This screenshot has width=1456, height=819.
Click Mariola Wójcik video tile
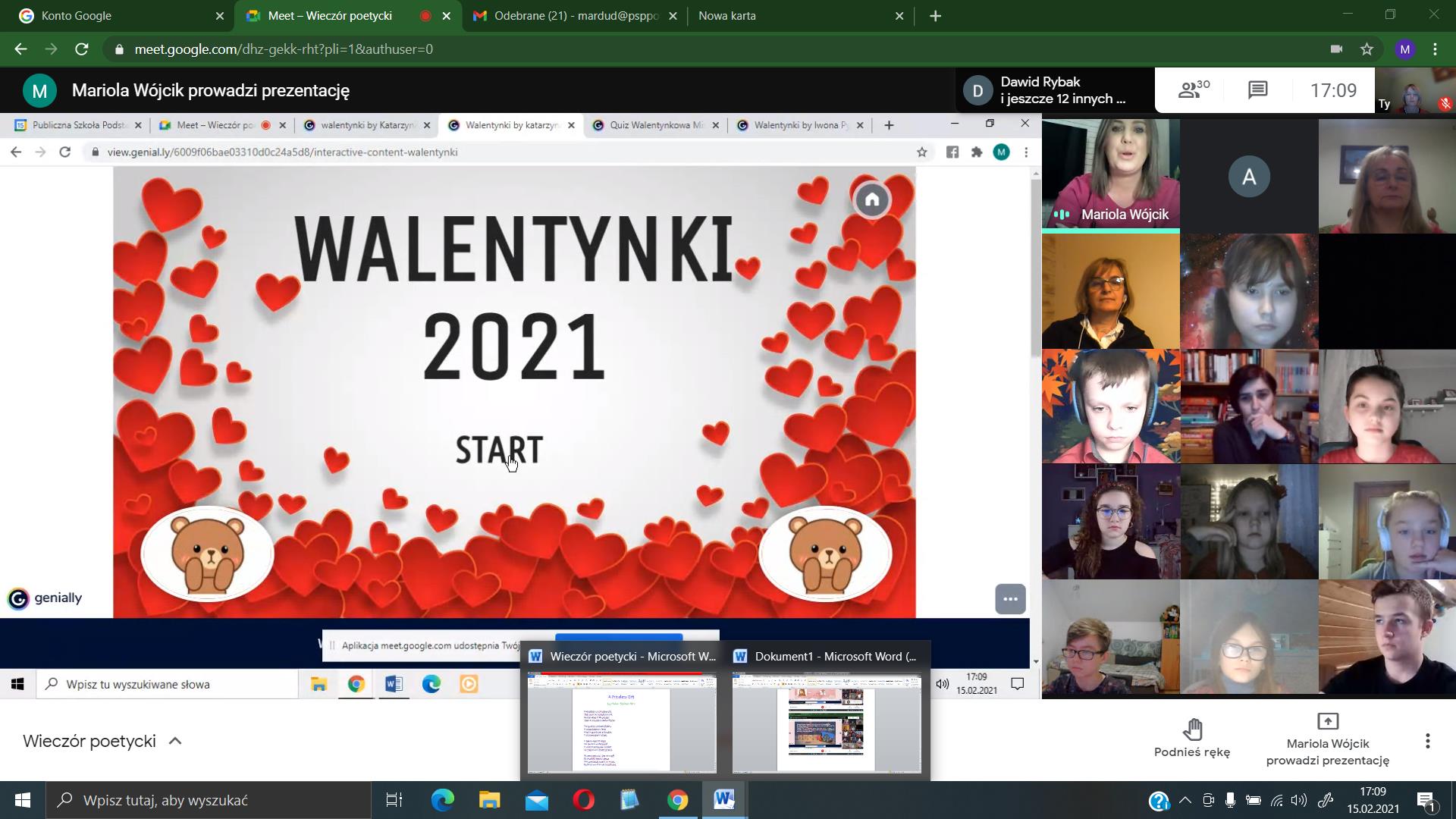tap(1110, 174)
